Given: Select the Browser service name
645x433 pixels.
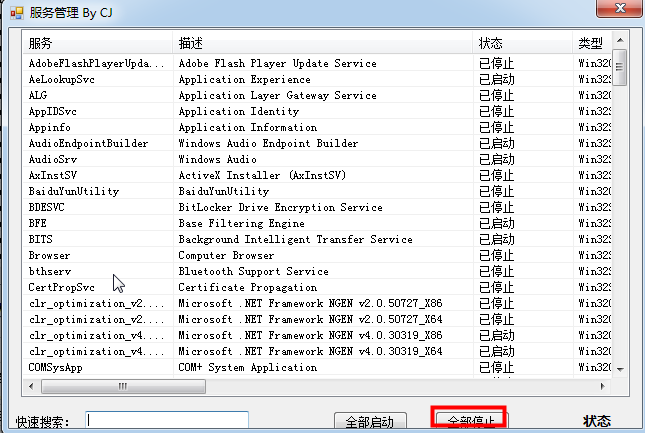Looking at the screenshot, I should (x=49, y=255).
